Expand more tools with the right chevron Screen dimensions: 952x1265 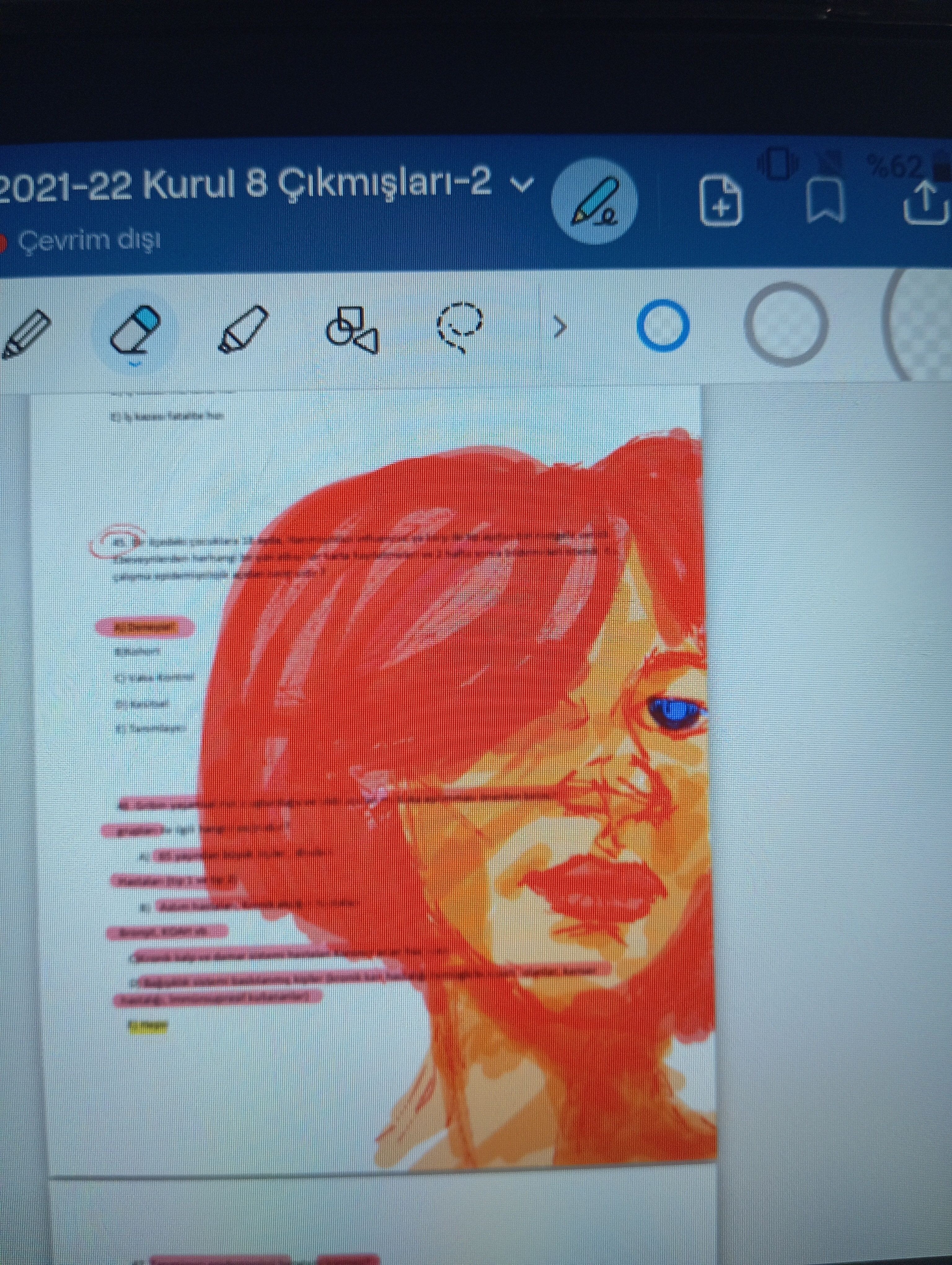pos(560,327)
